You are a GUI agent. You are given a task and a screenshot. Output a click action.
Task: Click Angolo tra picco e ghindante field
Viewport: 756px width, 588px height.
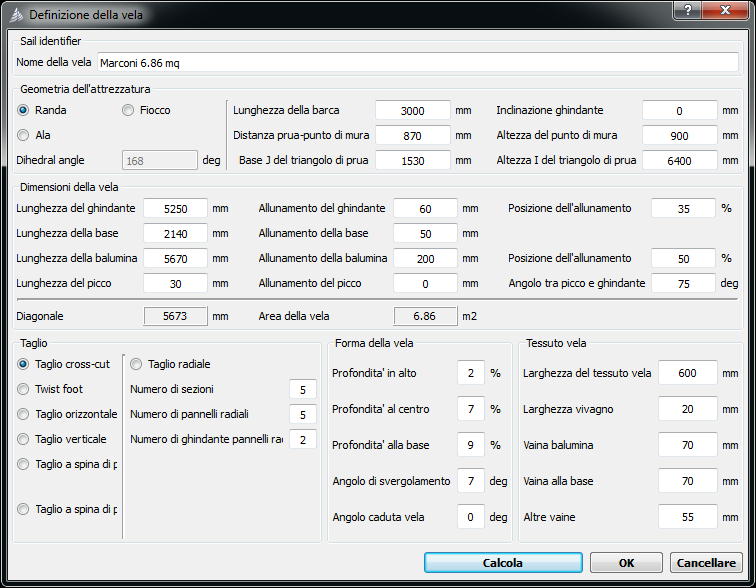[683, 284]
